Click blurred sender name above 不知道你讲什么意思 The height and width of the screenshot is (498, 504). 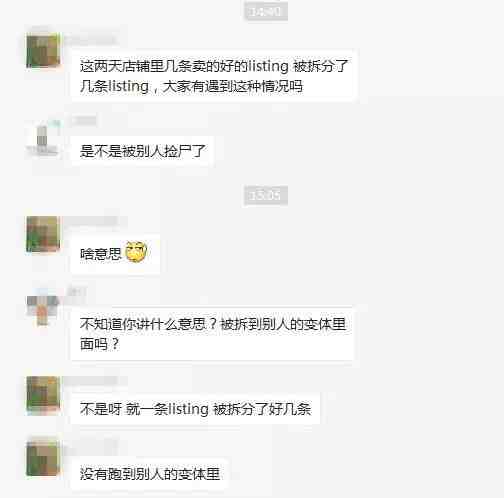click(77, 292)
